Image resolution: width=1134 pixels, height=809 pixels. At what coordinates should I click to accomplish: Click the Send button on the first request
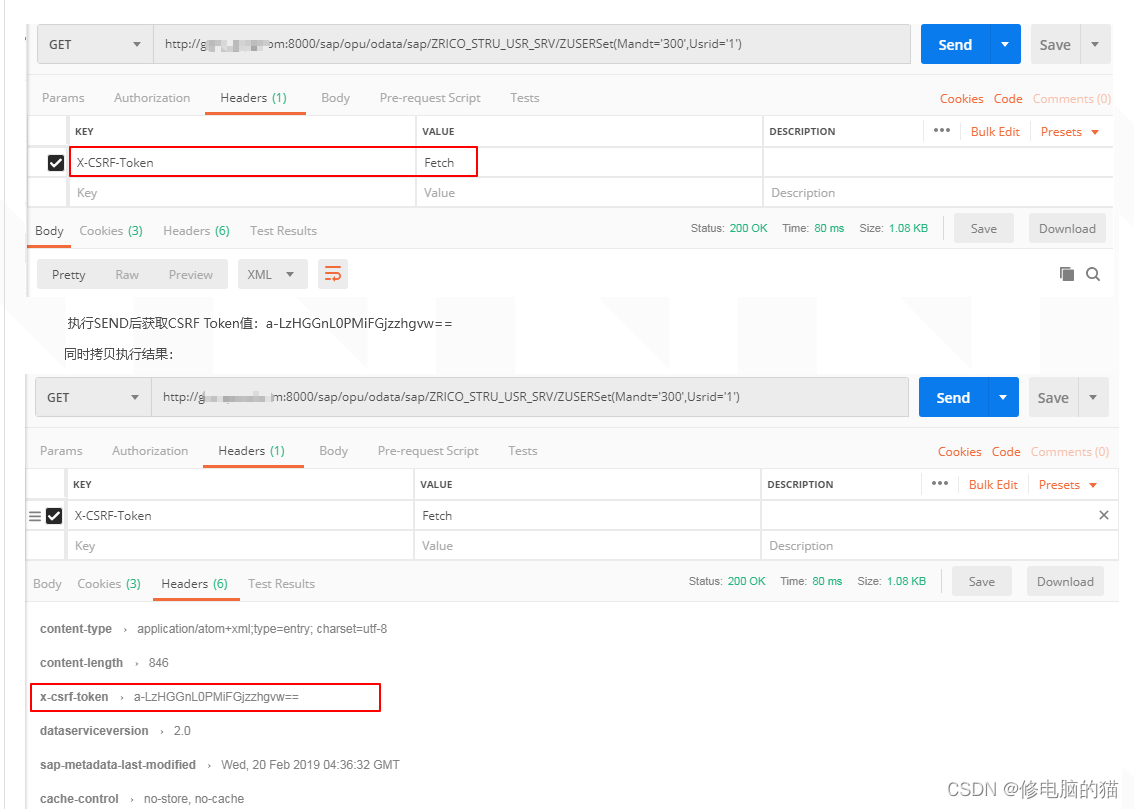pyautogui.click(x=955, y=44)
